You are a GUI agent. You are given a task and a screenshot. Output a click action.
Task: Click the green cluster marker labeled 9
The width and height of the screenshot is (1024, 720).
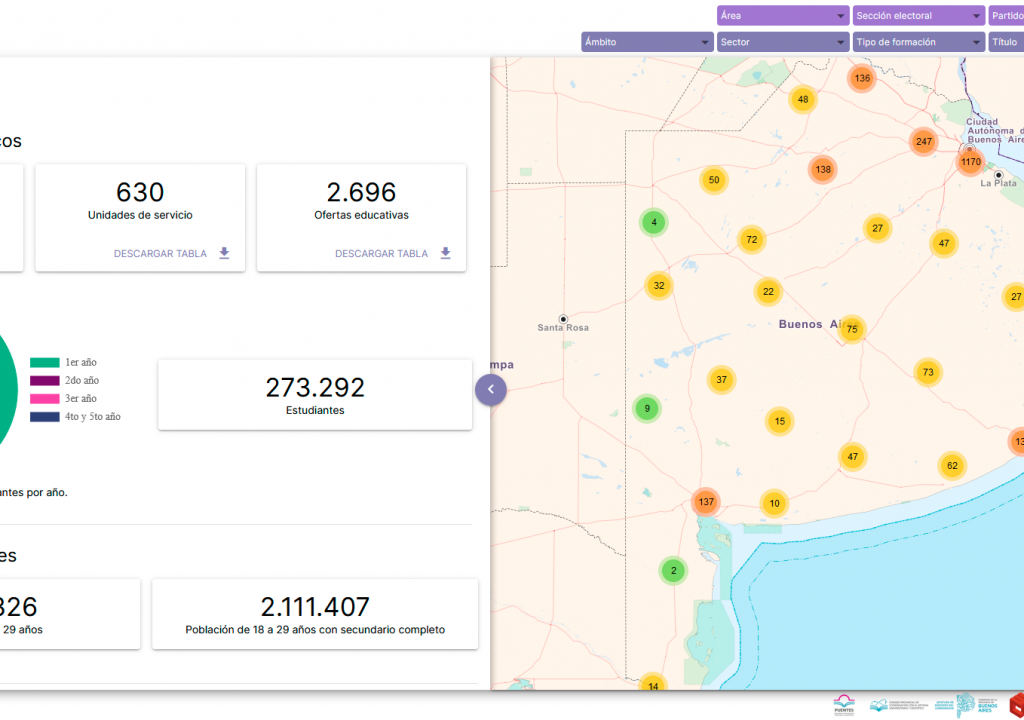(647, 408)
